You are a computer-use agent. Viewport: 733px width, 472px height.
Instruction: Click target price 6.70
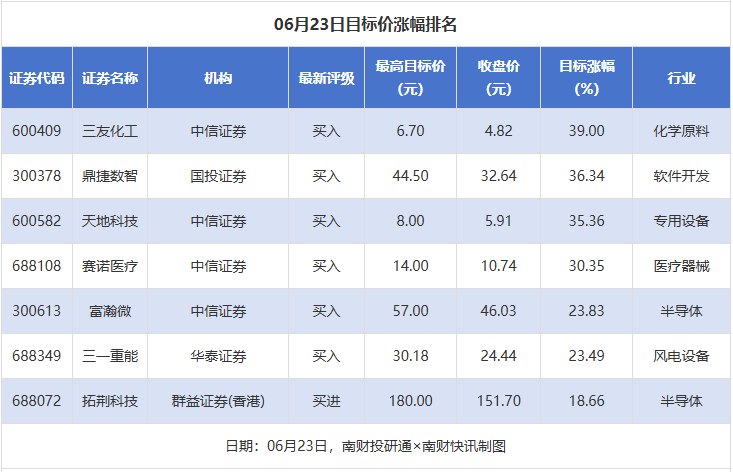[410, 131]
